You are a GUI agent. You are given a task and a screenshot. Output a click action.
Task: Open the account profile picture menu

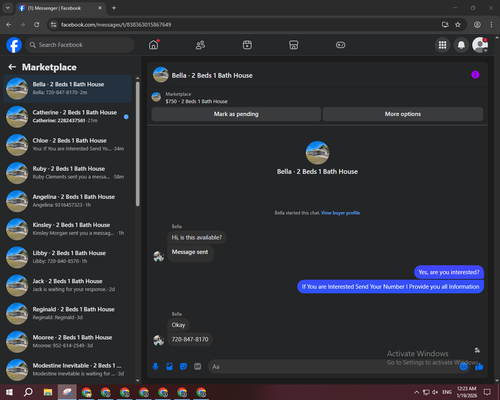tap(480, 45)
